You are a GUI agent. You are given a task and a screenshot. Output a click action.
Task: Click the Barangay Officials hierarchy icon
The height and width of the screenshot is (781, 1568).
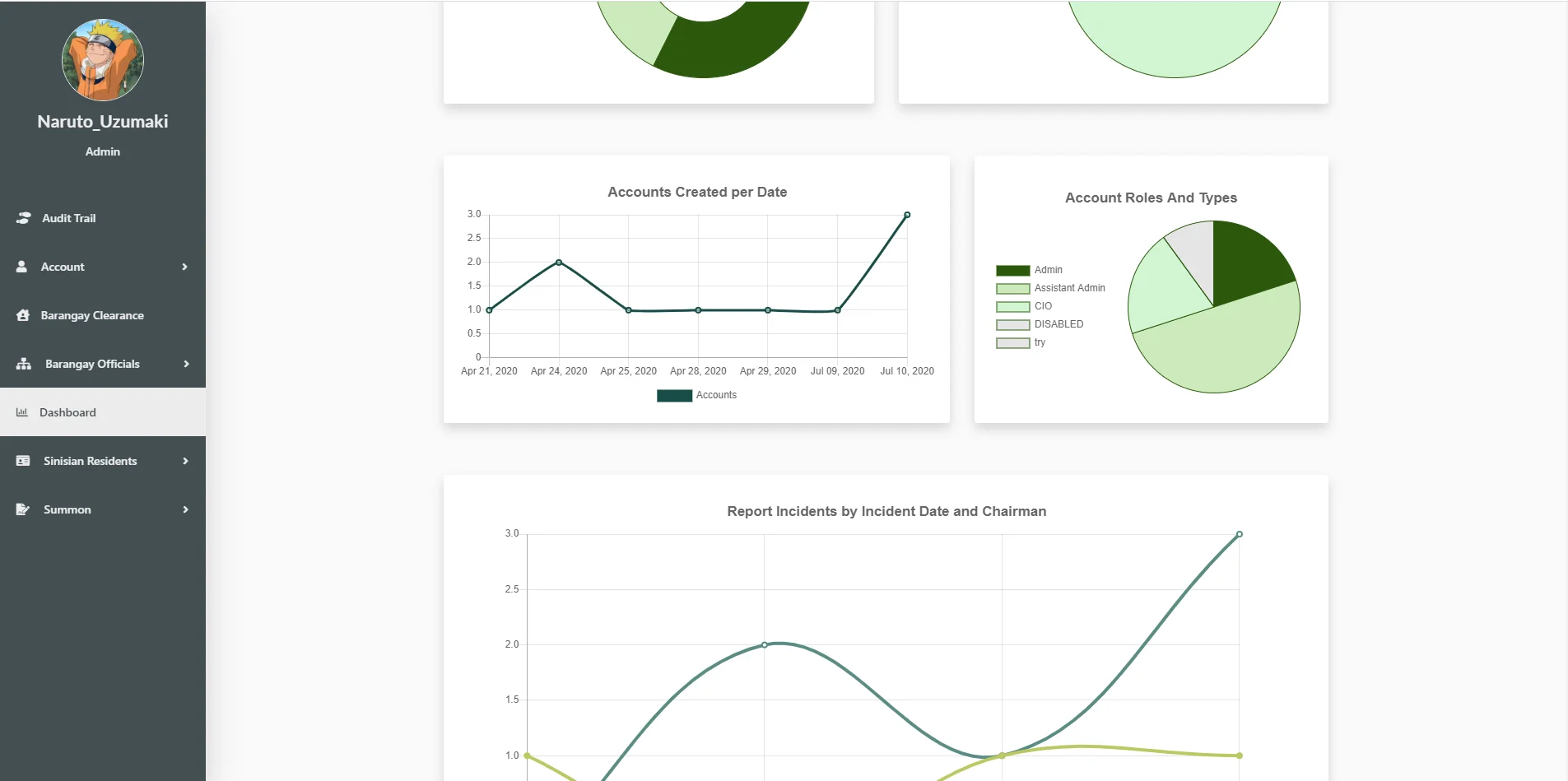tap(24, 364)
